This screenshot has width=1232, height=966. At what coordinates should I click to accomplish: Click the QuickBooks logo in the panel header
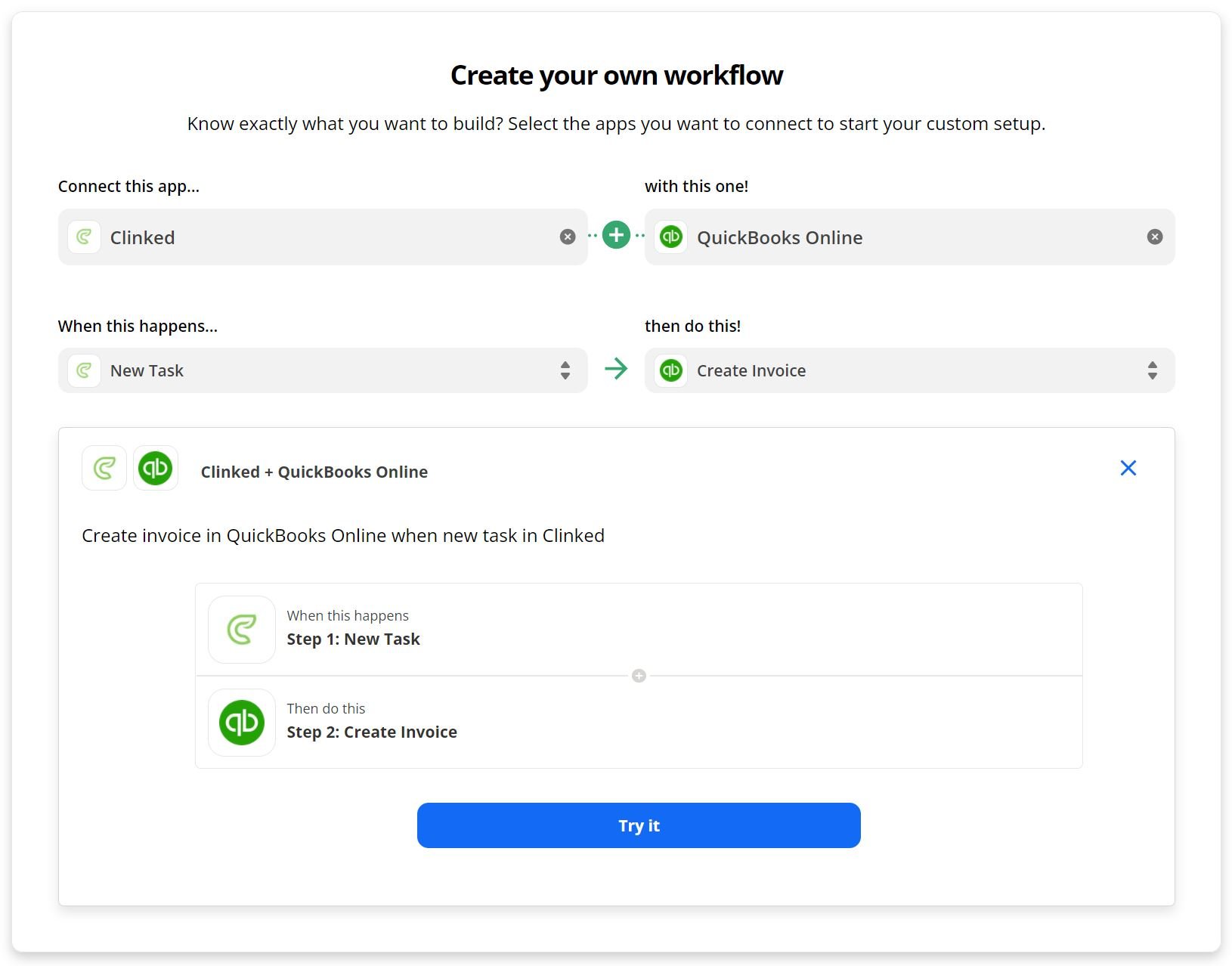156,468
